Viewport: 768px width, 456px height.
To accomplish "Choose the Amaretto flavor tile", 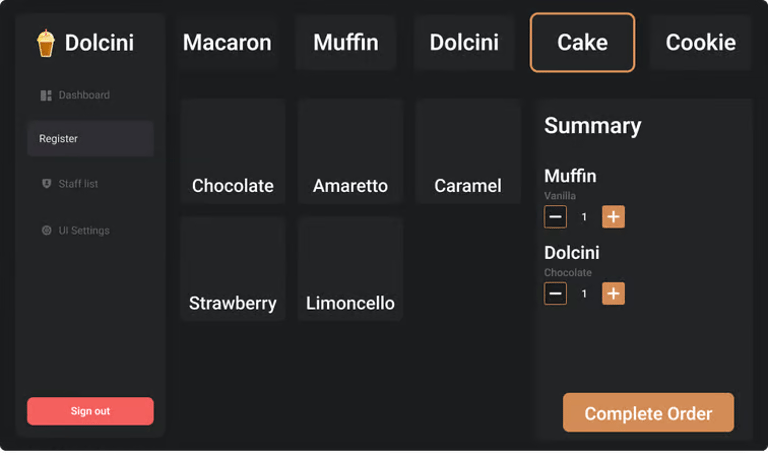I will pos(350,151).
